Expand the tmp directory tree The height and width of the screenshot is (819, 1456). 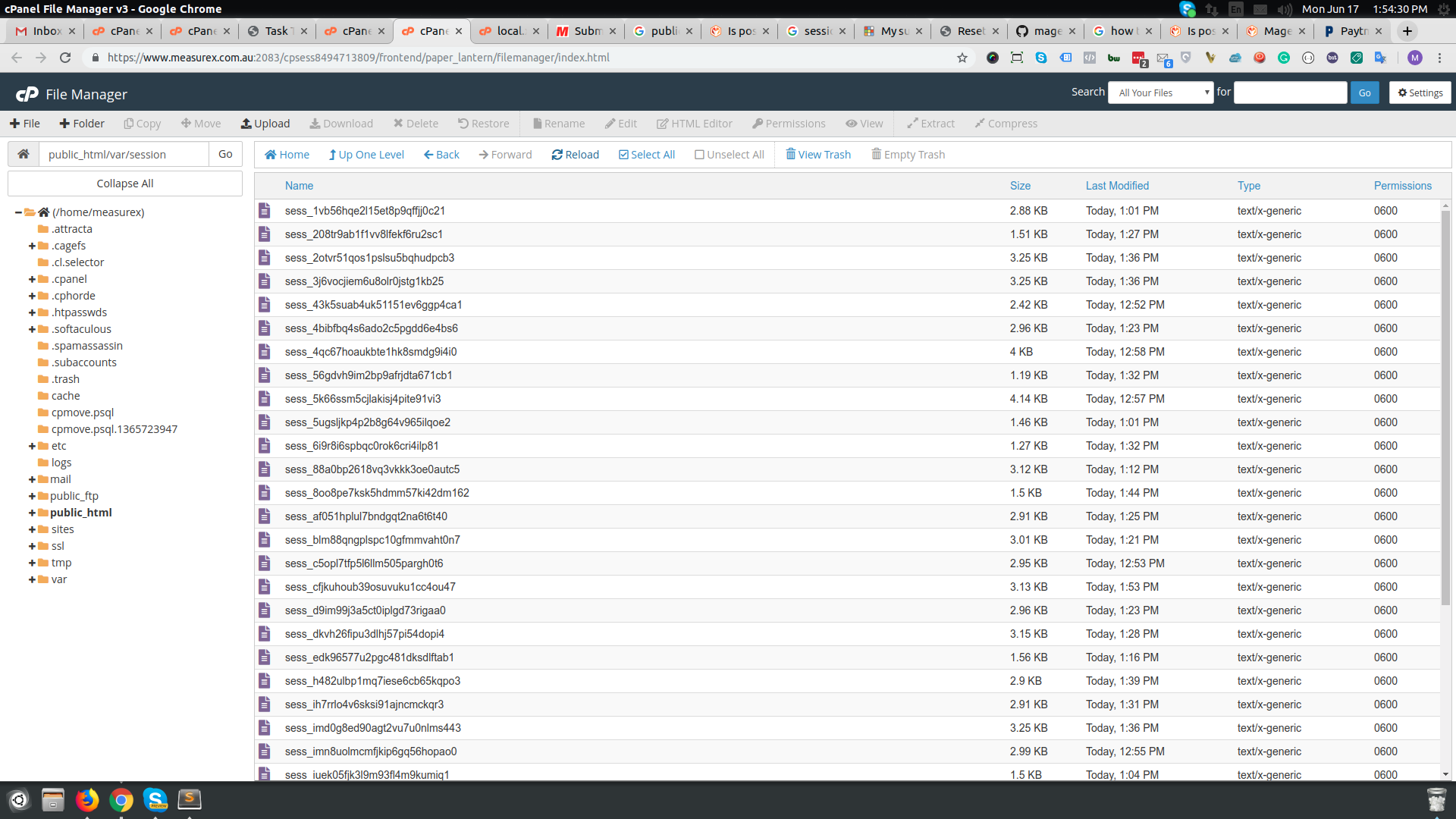pos(32,562)
